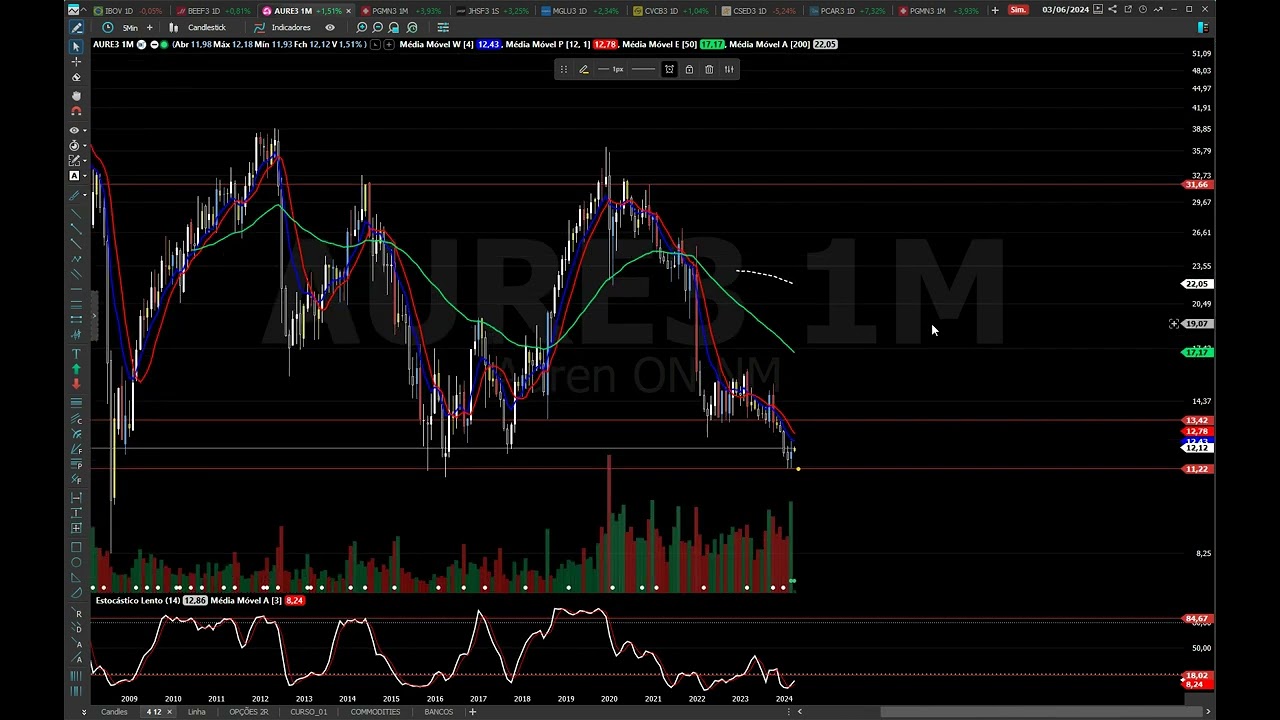Viewport: 1280px width, 720px height.
Task: Close the AURE3 1M tab
Action: [349, 10]
